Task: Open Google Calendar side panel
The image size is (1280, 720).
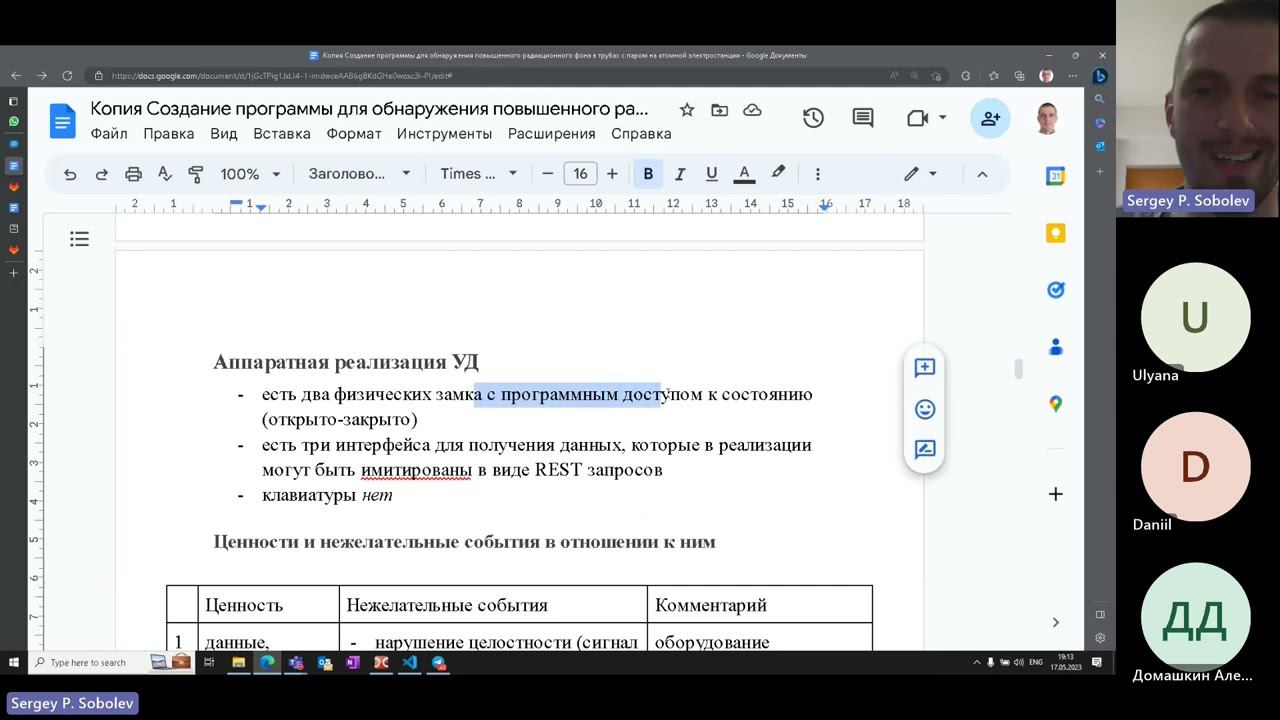Action: 1055,176
